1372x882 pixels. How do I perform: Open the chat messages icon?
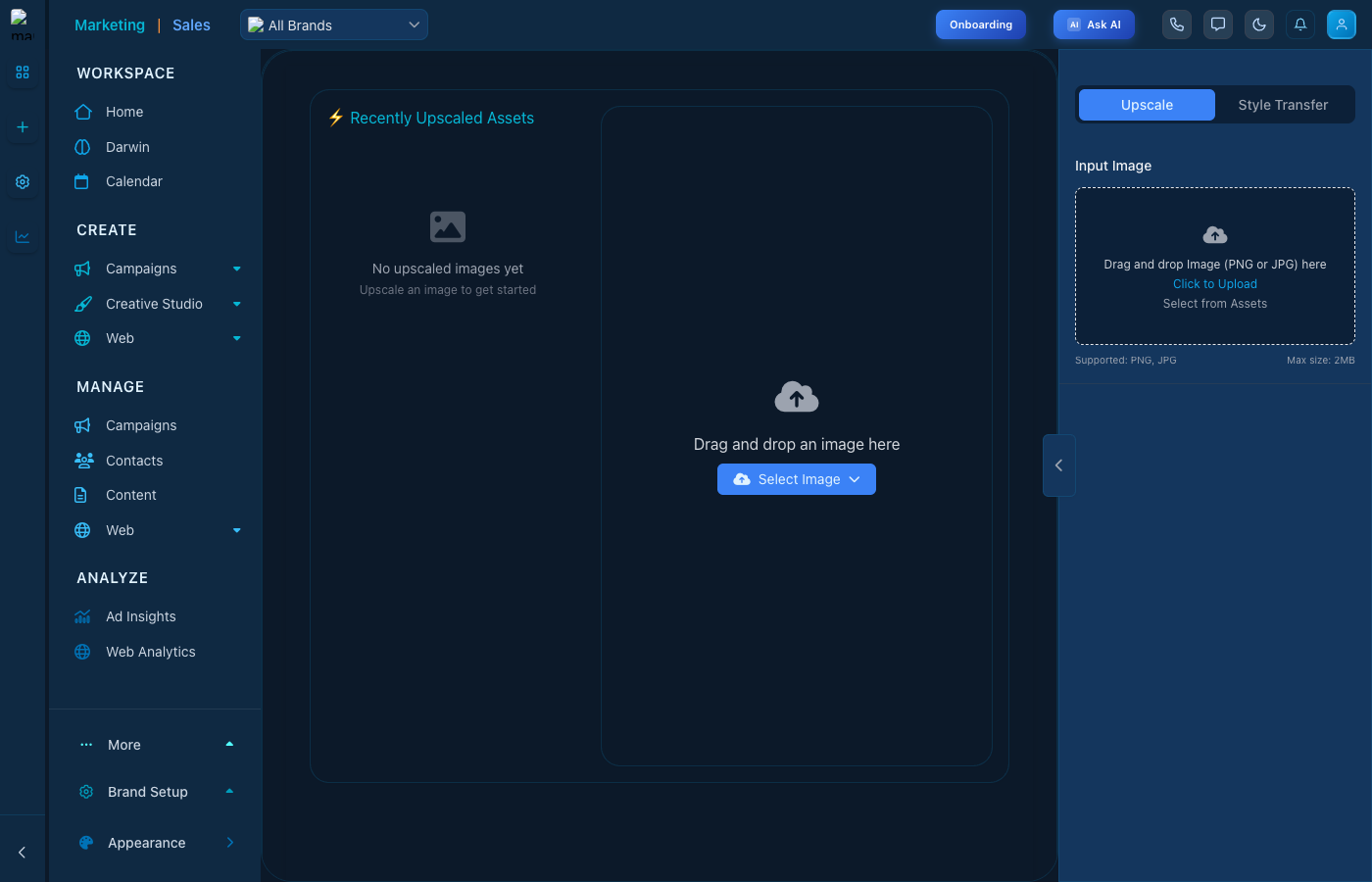coord(1218,24)
